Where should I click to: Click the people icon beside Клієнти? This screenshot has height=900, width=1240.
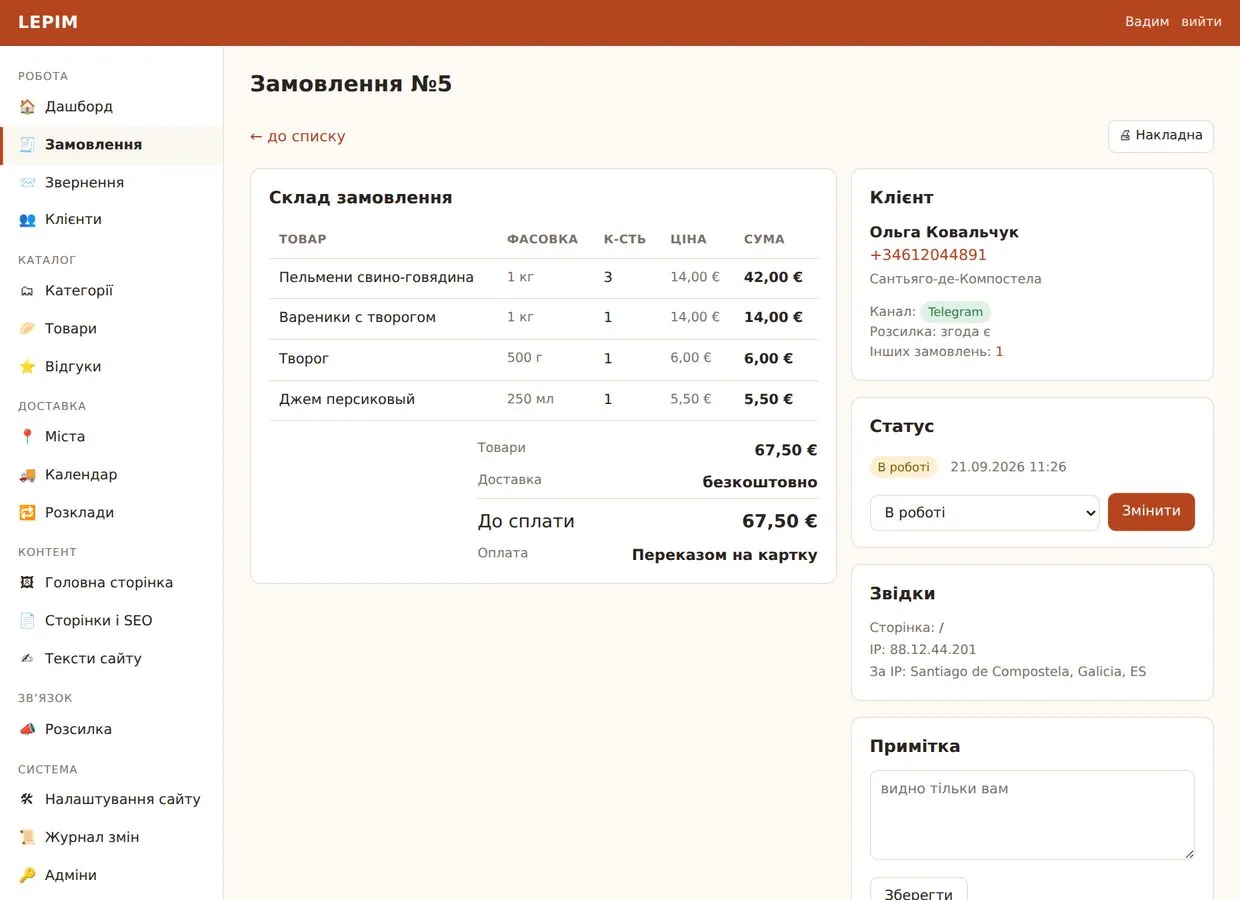(x=27, y=219)
